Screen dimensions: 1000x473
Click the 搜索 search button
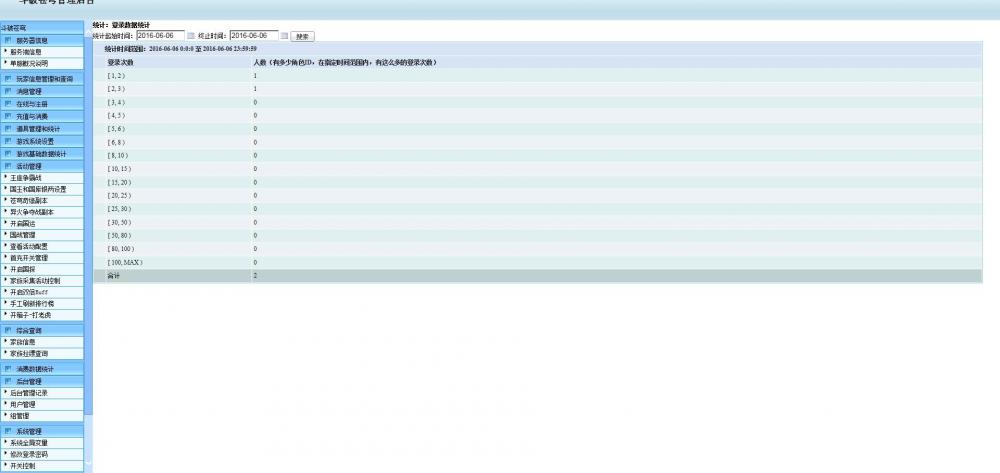pos(302,36)
